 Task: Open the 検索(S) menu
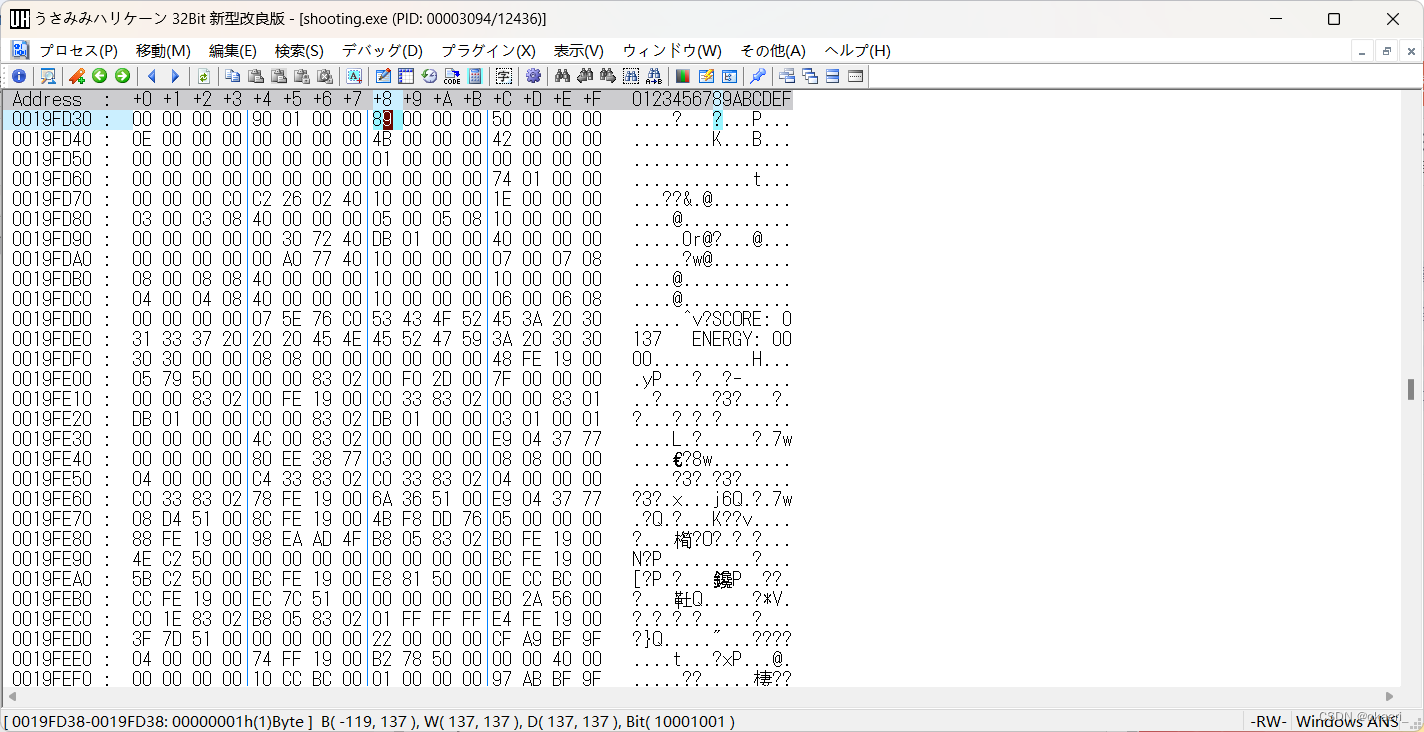pyautogui.click(x=299, y=50)
